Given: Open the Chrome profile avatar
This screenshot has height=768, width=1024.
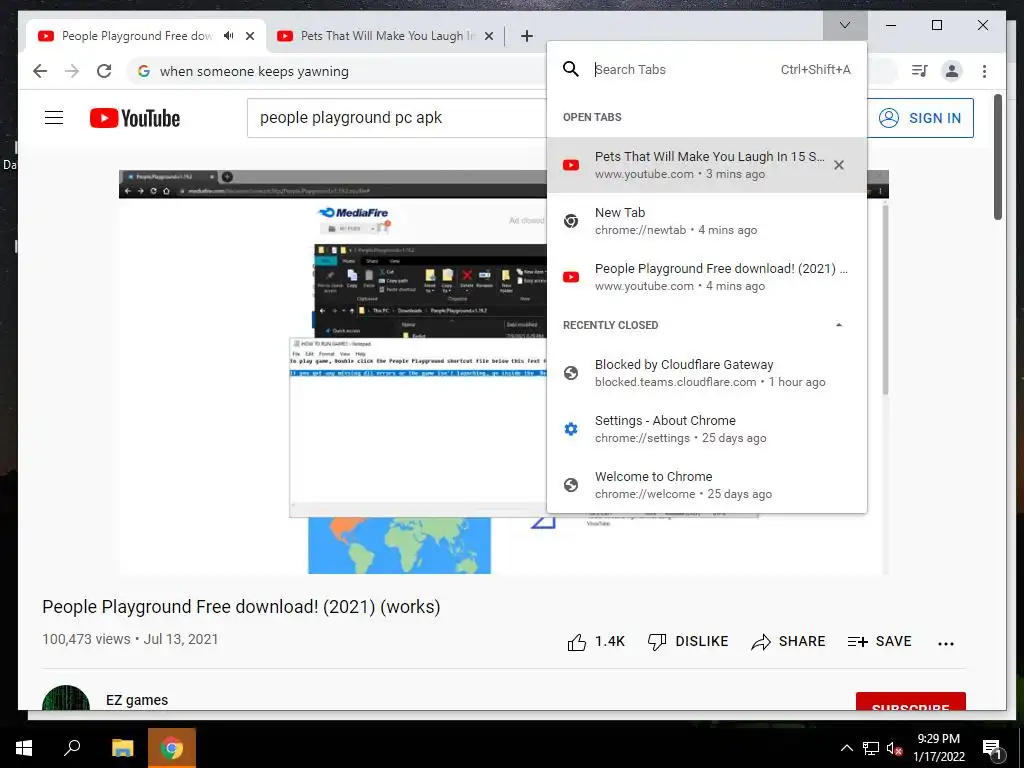Looking at the screenshot, I should point(952,71).
